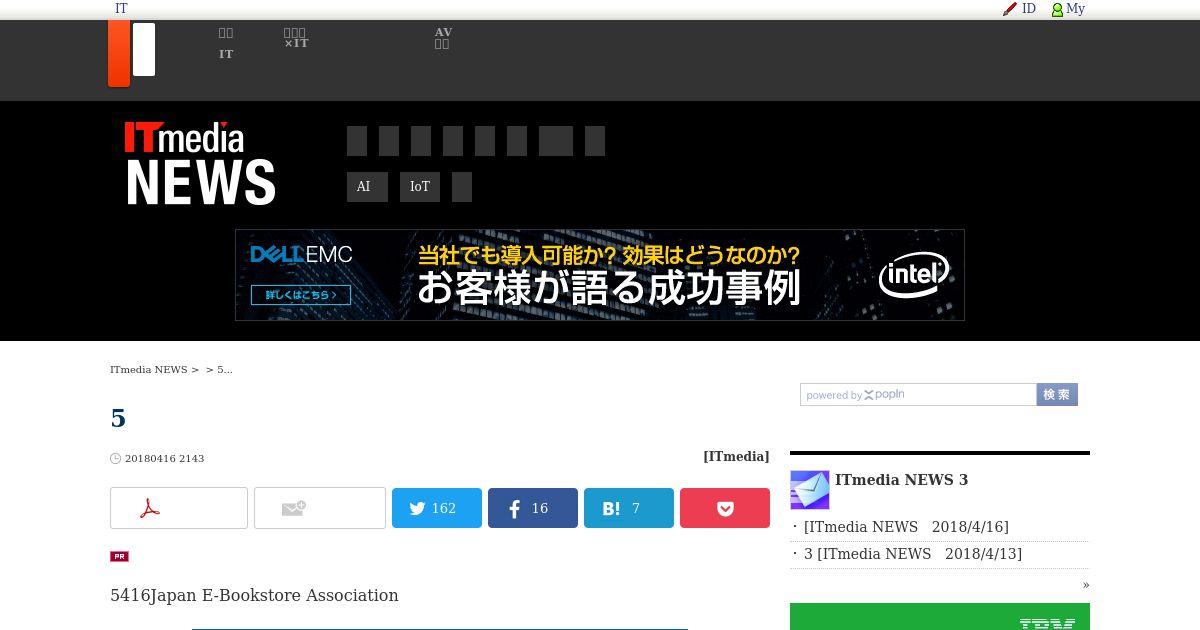Click the Dell EMC Intel banner ad
Viewport: 1200px width, 630px height.
(600, 275)
